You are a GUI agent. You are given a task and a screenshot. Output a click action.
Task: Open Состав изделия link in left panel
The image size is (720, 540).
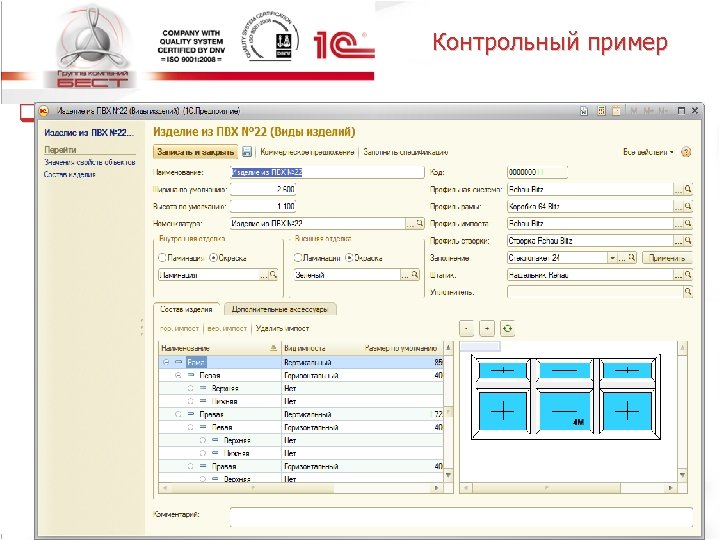[x=70, y=174]
